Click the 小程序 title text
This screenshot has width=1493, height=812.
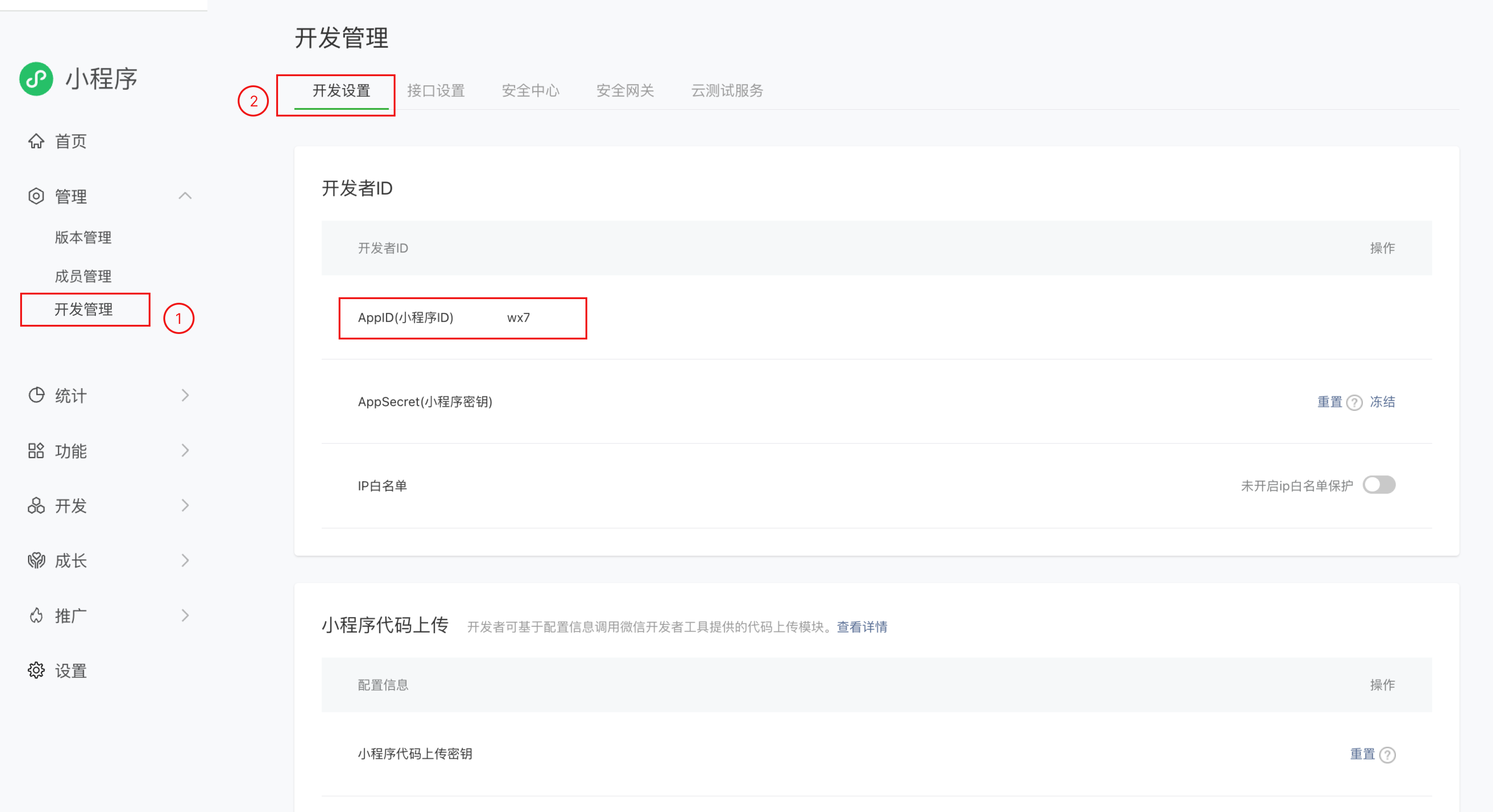point(101,79)
